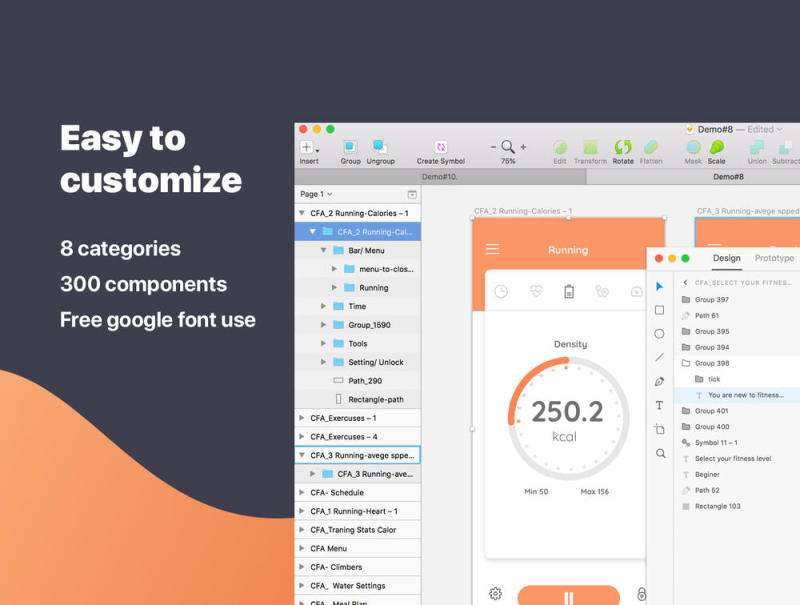
Task: Click the orange pause button on artboard
Action: (x=568, y=597)
